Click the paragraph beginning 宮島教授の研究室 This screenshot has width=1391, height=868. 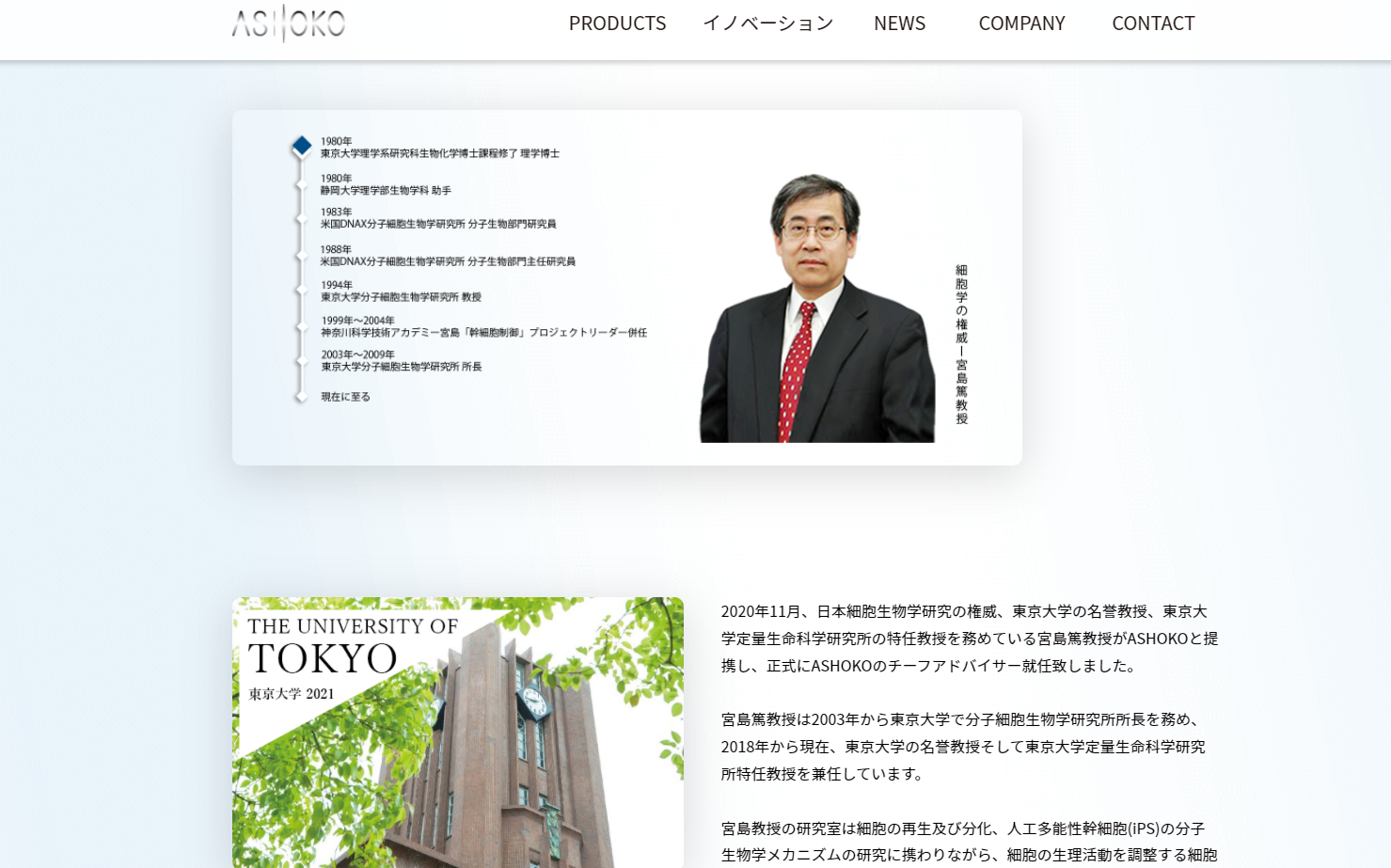pos(970,842)
